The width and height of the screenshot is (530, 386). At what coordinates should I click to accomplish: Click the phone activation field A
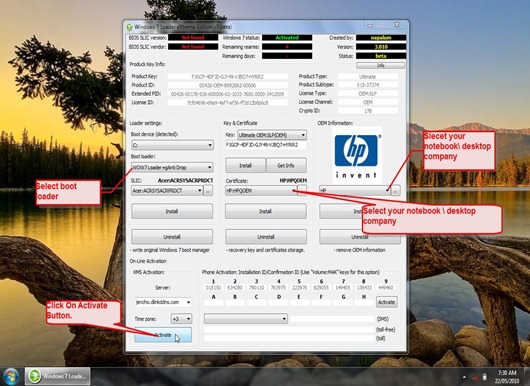coord(213,303)
